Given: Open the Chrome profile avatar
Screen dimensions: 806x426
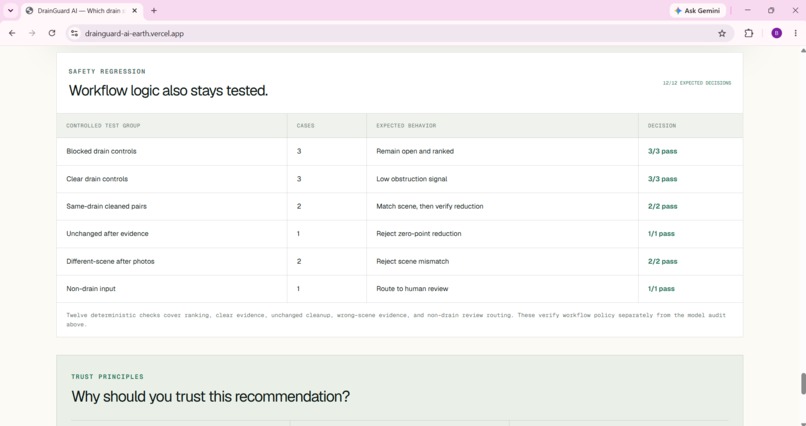Looking at the screenshot, I should click(777, 33).
